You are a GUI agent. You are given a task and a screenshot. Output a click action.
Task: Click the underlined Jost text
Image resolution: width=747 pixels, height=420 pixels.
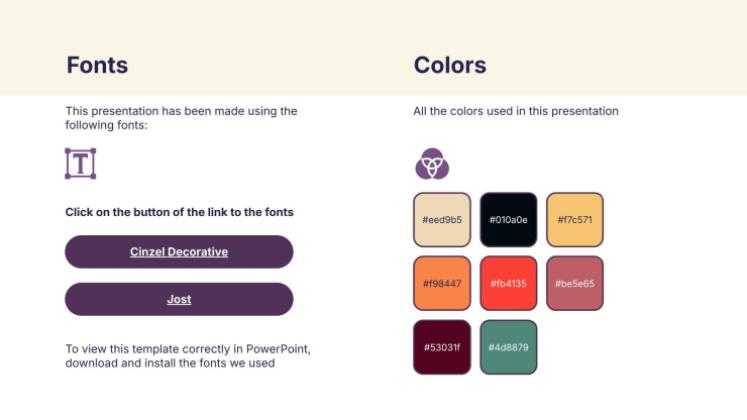tap(179, 300)
